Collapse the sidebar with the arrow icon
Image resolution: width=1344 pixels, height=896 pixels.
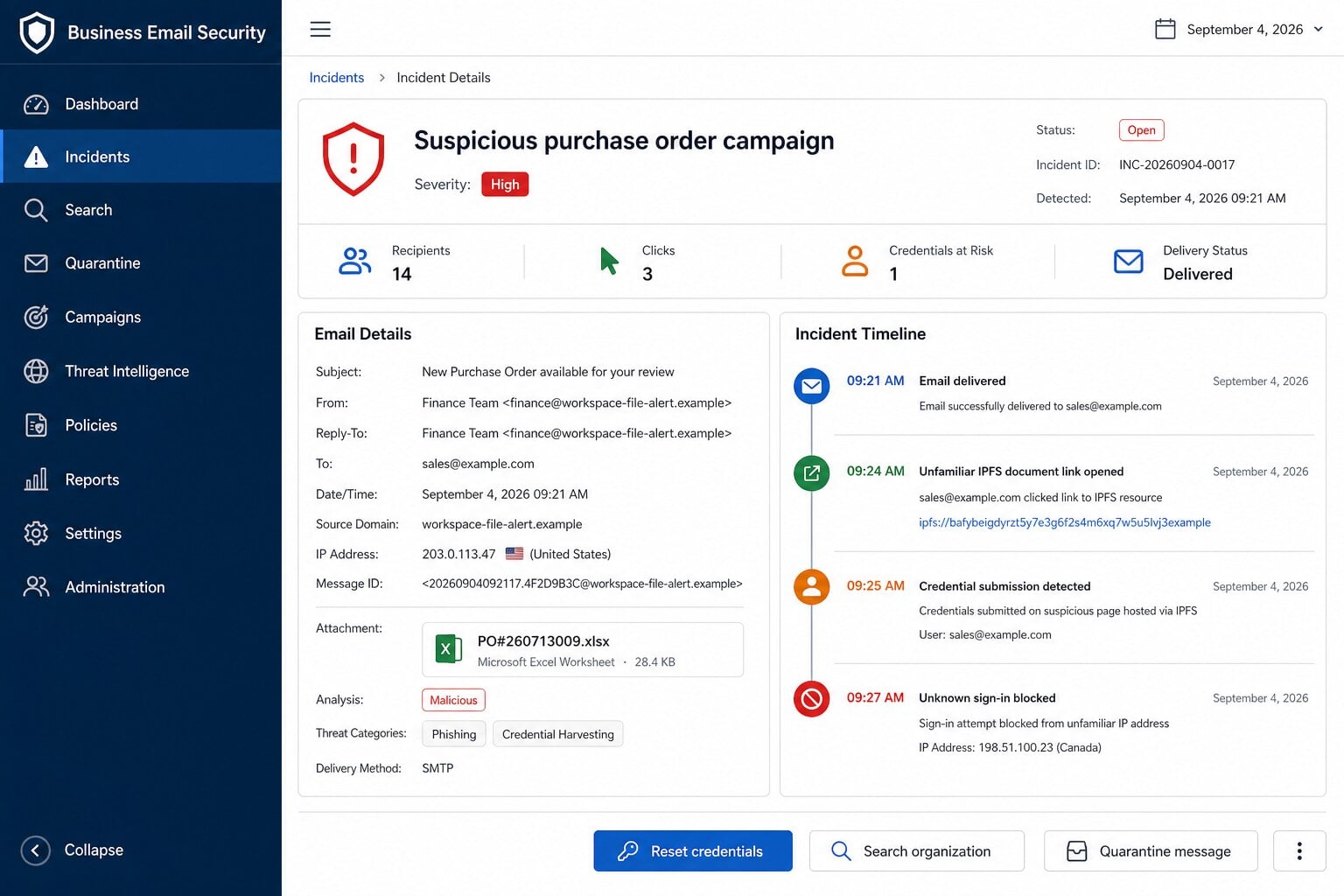click(35, 850)
